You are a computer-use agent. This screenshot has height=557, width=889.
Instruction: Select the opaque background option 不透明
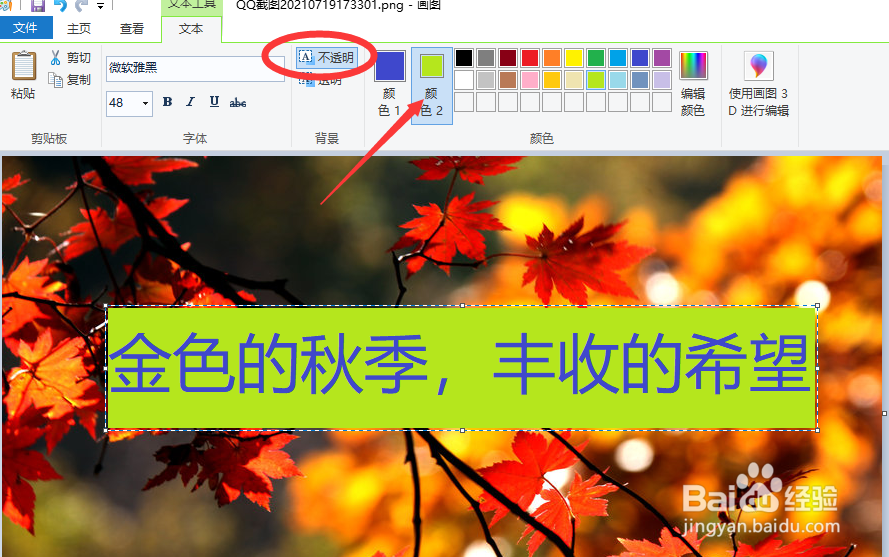(327, 57)
